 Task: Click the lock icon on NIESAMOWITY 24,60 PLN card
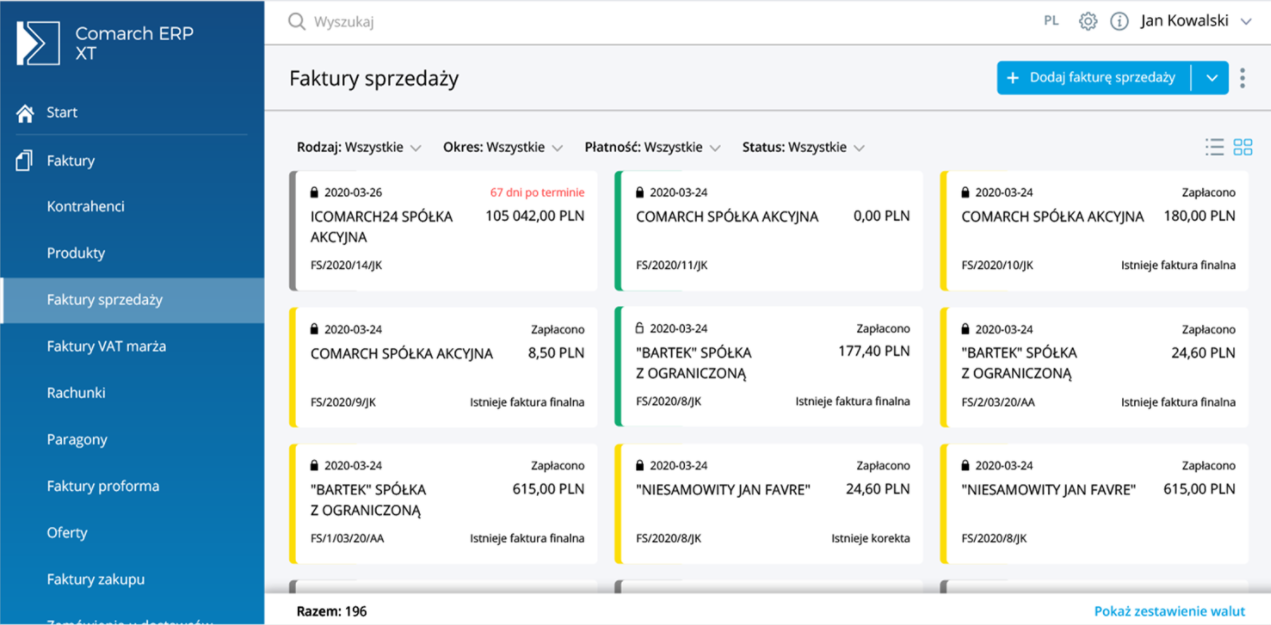click(x=640, y=465)
